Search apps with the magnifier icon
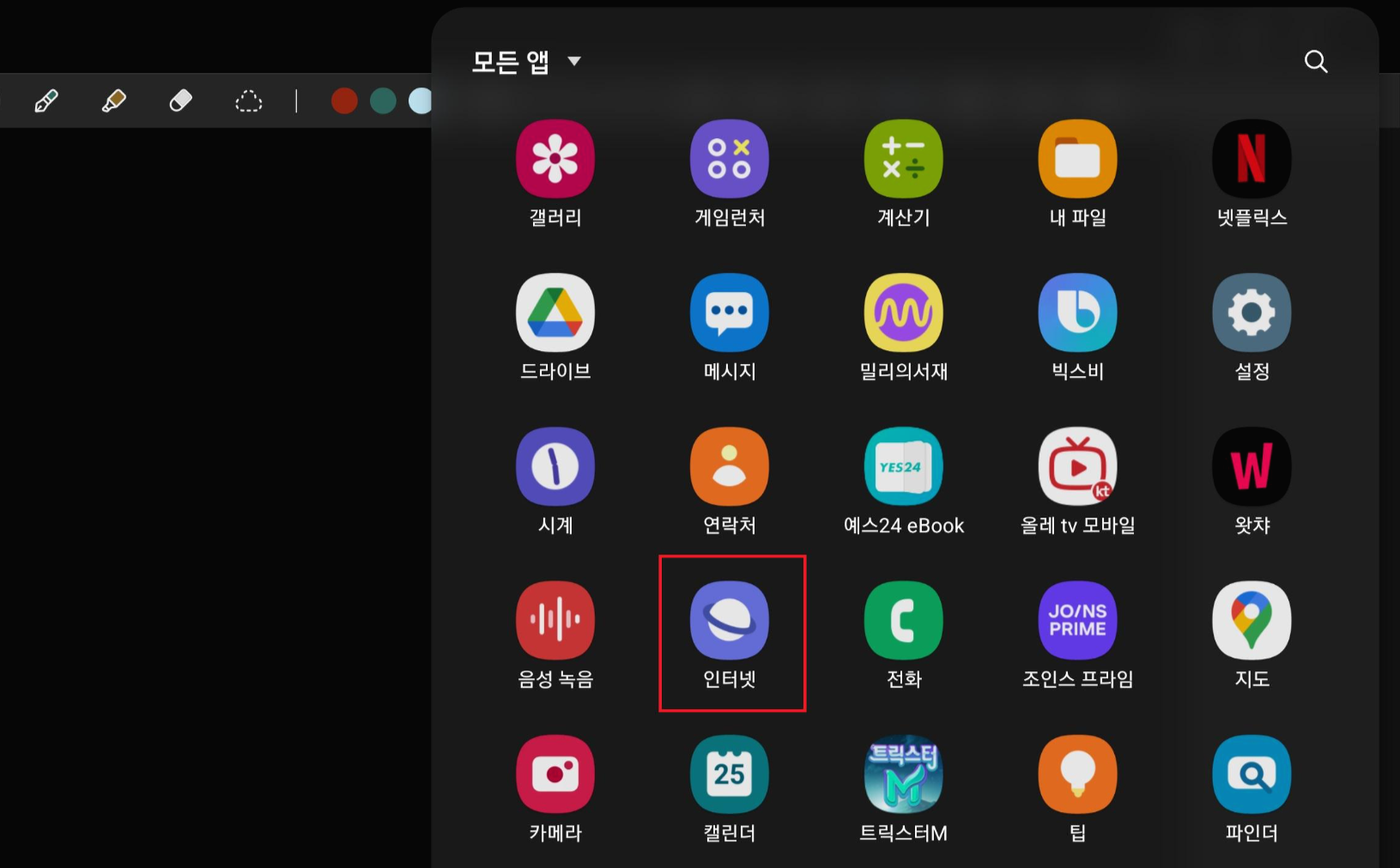1400x868 pixels. pyautogui.click(x=1316, y=62)
